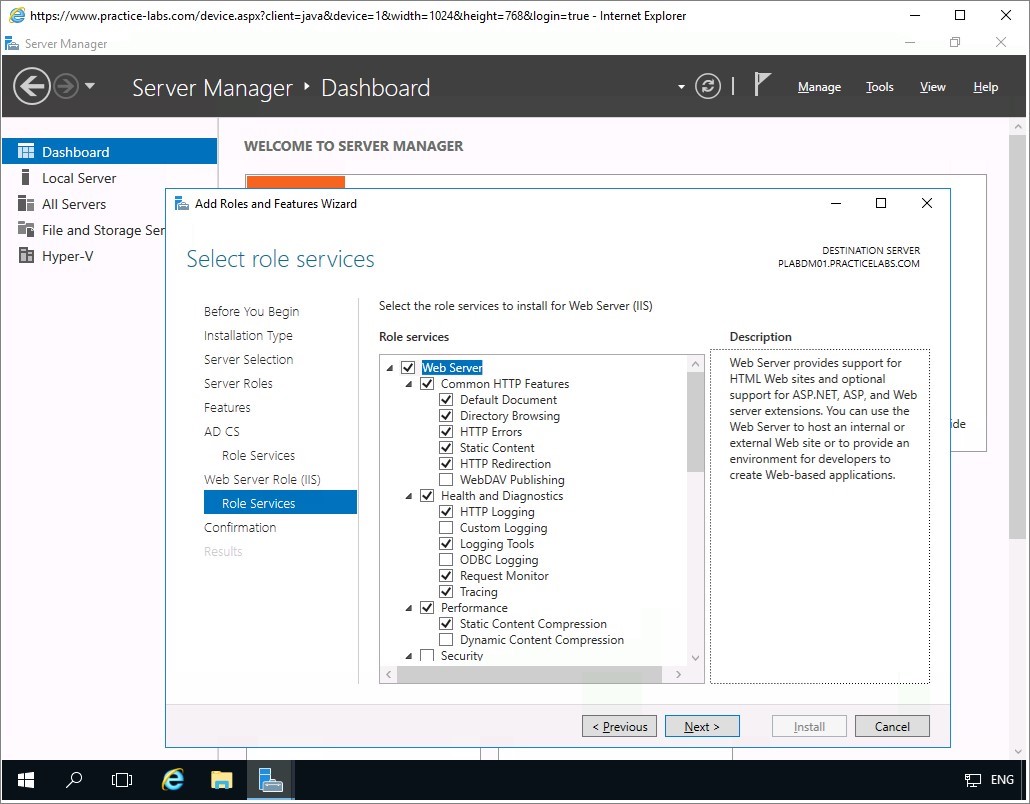The width and height of the screenshot is (1030, 804).
Task: Click the Dashboard icon in sidebar
Action: (x=26, y=152)
